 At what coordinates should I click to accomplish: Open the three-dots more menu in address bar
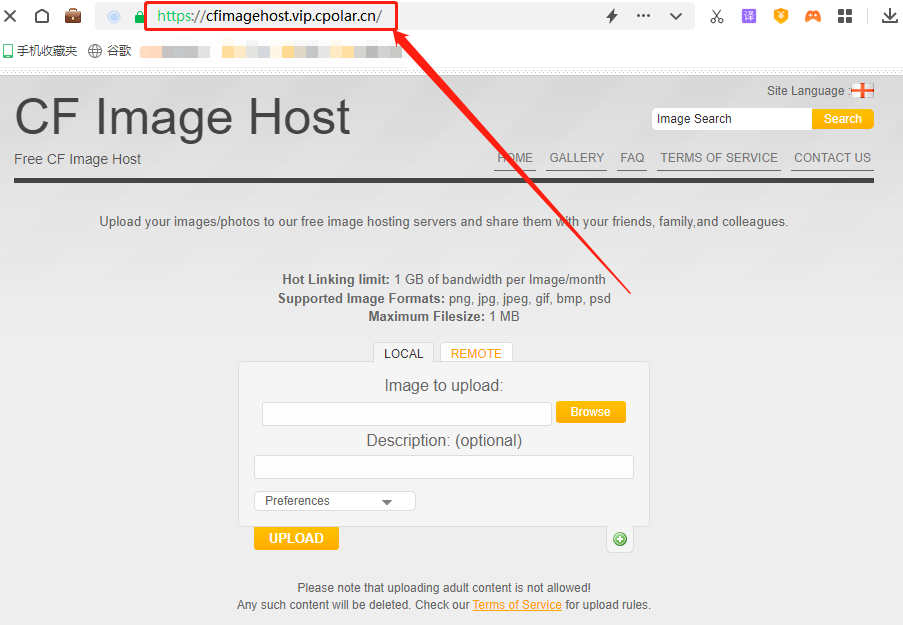click(x=643, y=16)
